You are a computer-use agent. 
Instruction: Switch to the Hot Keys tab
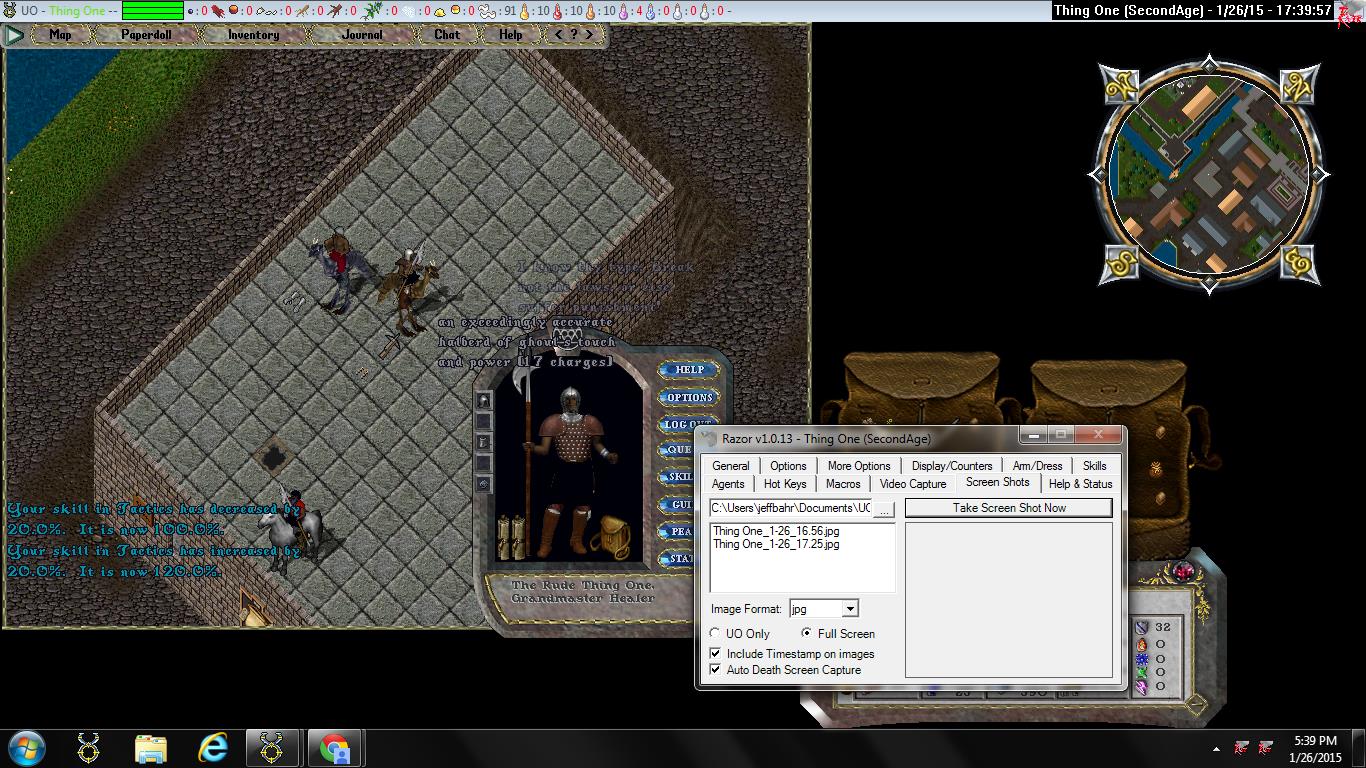[x=785, y=484]
